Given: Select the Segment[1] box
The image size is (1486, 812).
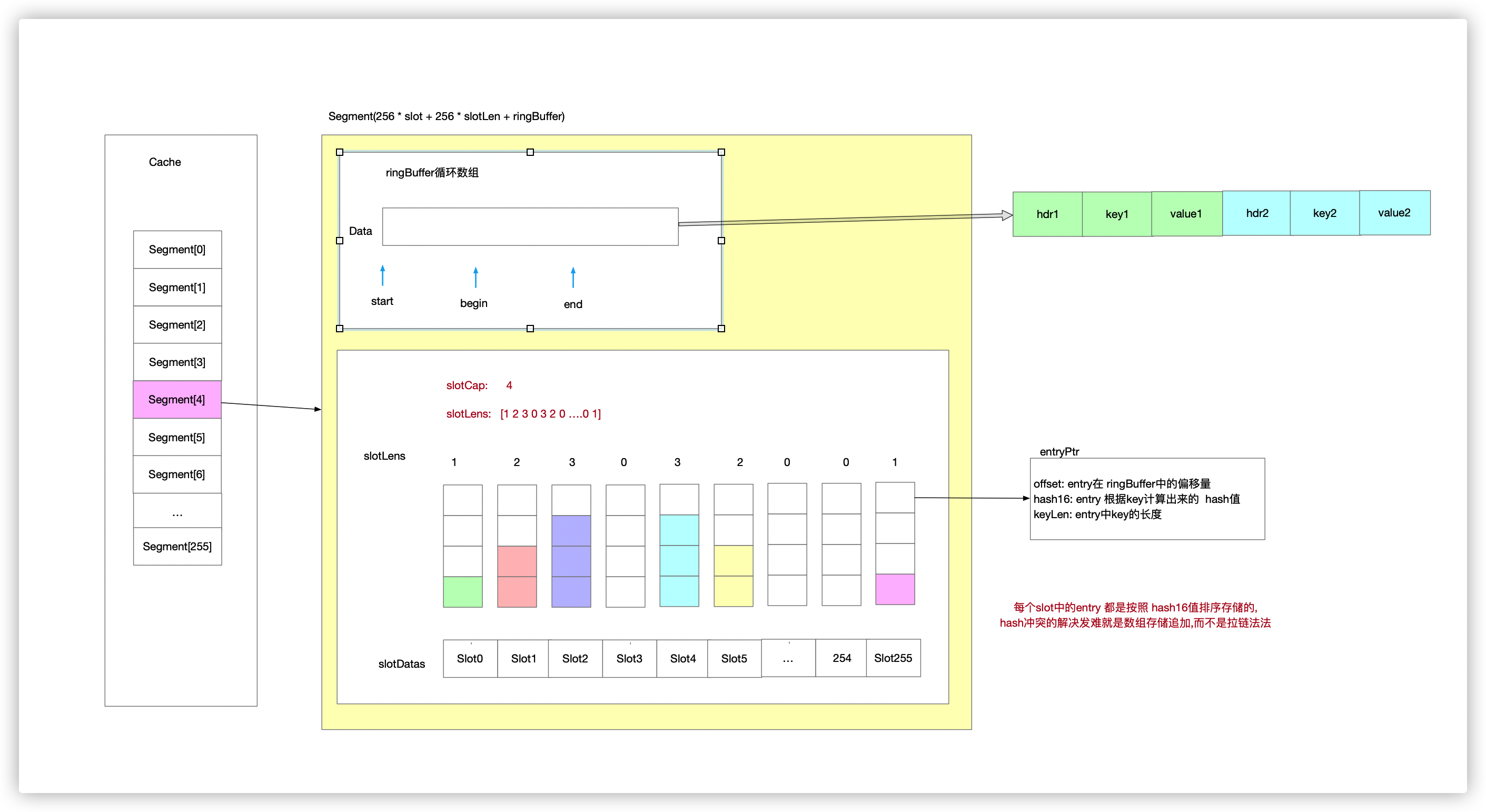Looking at the screenshot, I should [177, 287].
